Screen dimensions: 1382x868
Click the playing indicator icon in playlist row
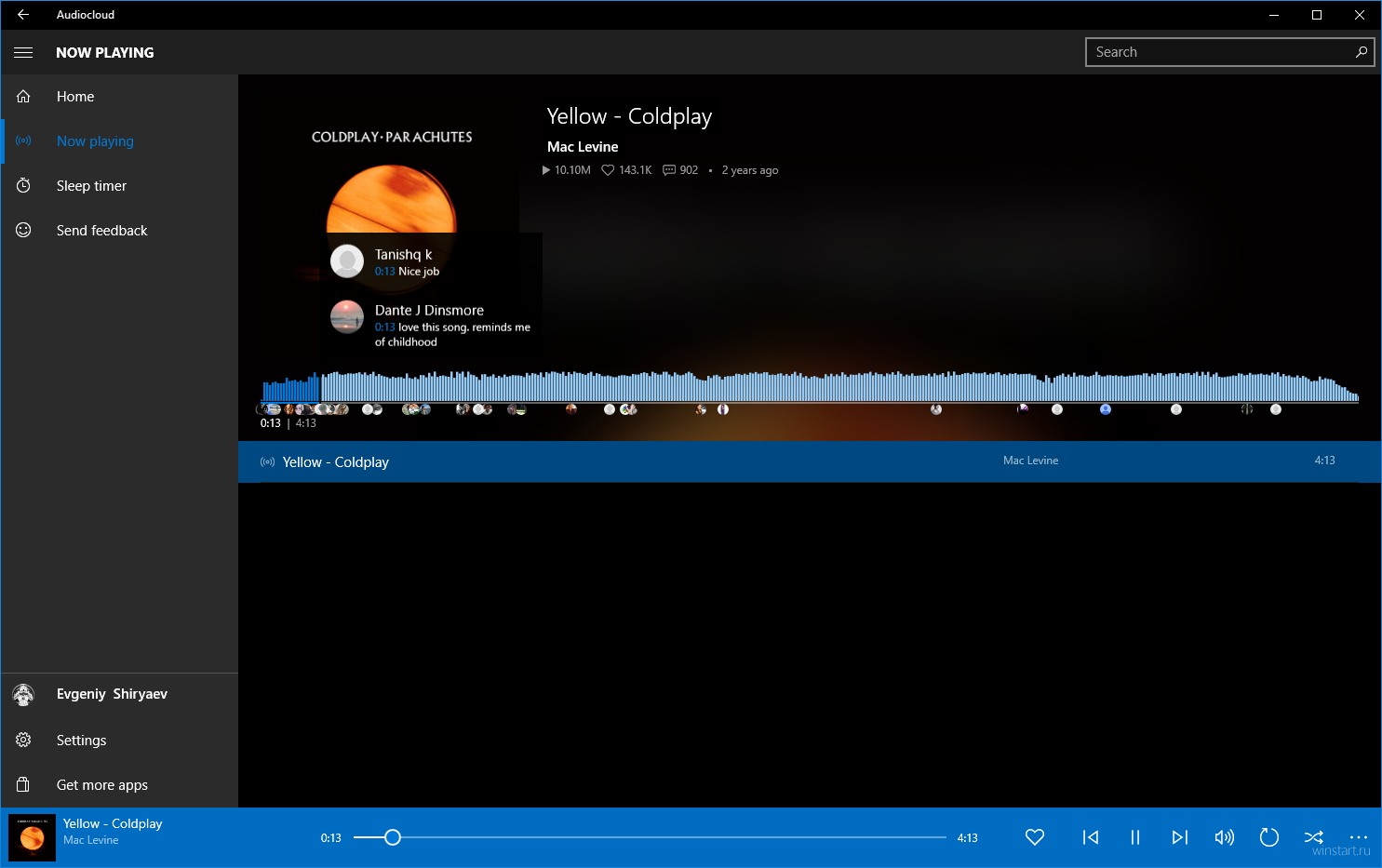tap(268, 462)
